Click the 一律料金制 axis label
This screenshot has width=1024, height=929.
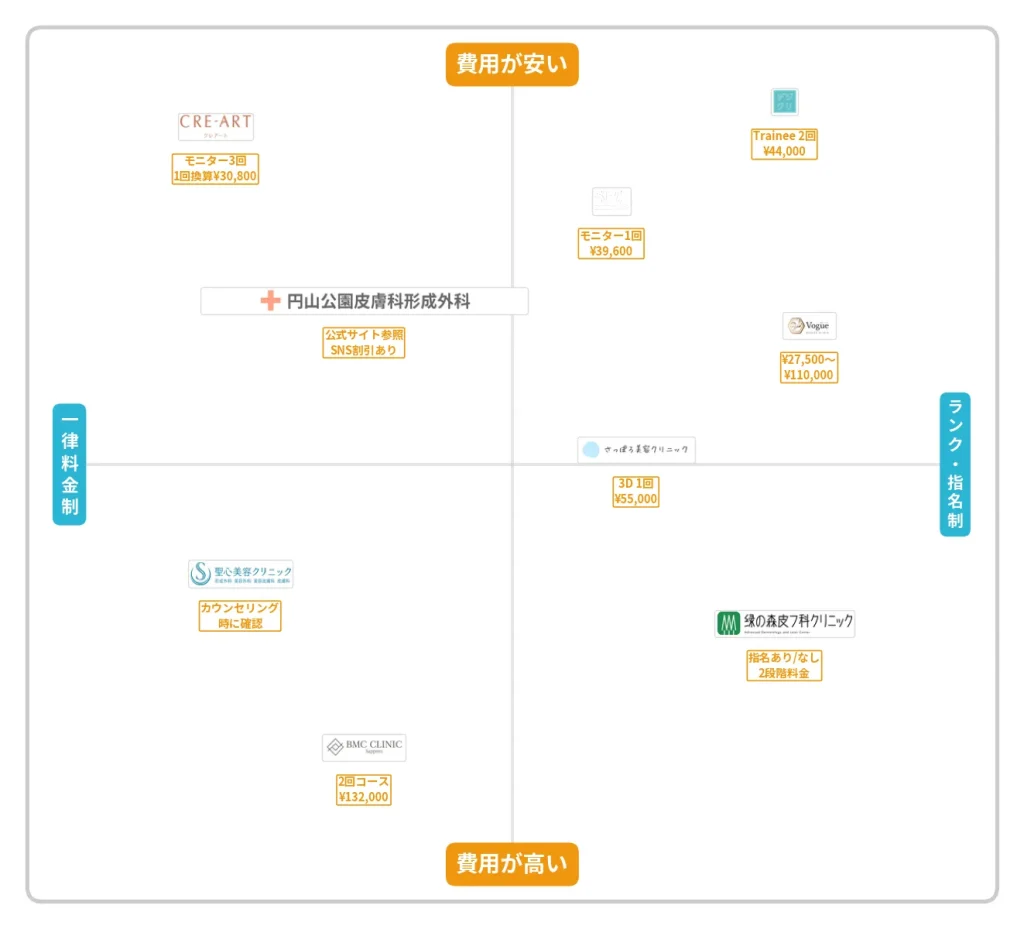tap(69, 464)
